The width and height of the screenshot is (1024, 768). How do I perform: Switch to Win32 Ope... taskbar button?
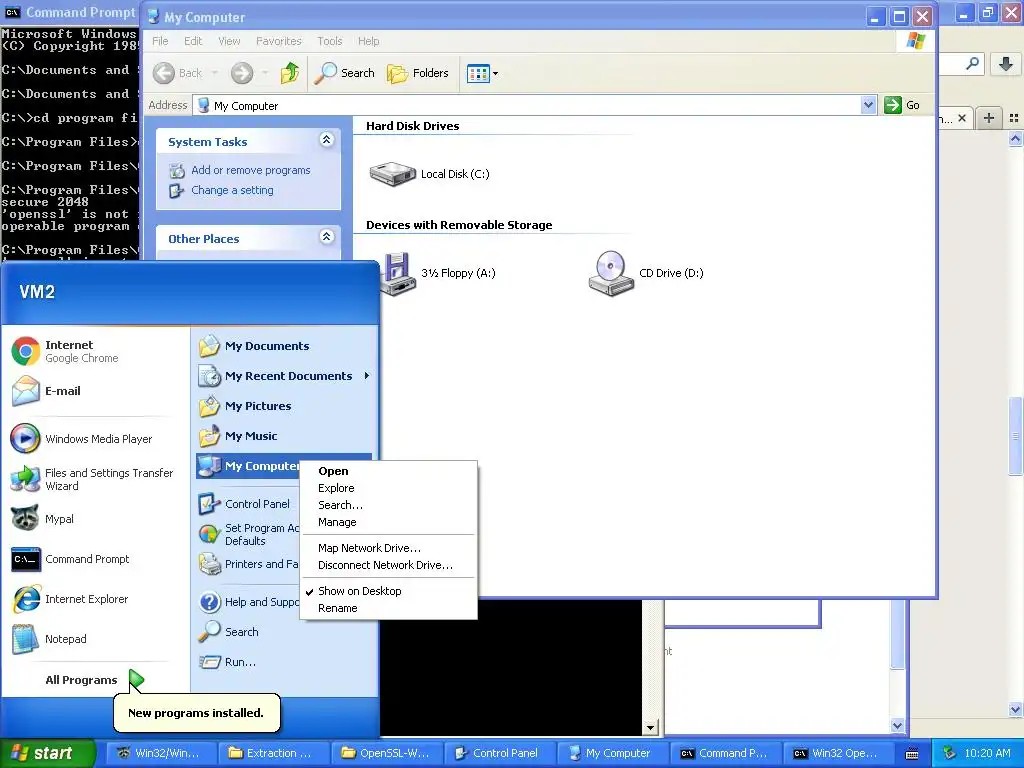tap(837, 753)
